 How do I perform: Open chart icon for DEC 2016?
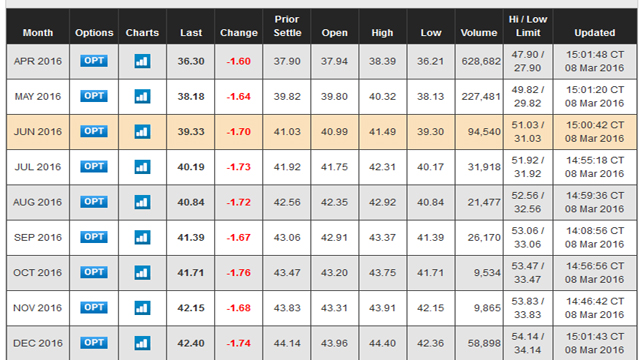pos(142,343)
